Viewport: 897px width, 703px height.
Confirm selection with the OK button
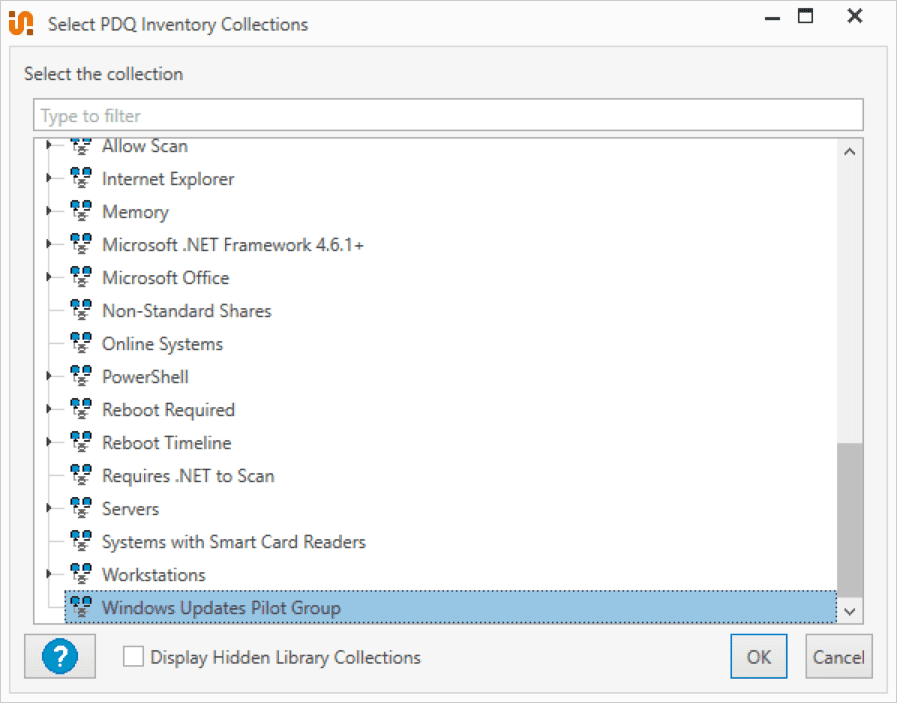[x=758, y=656]
